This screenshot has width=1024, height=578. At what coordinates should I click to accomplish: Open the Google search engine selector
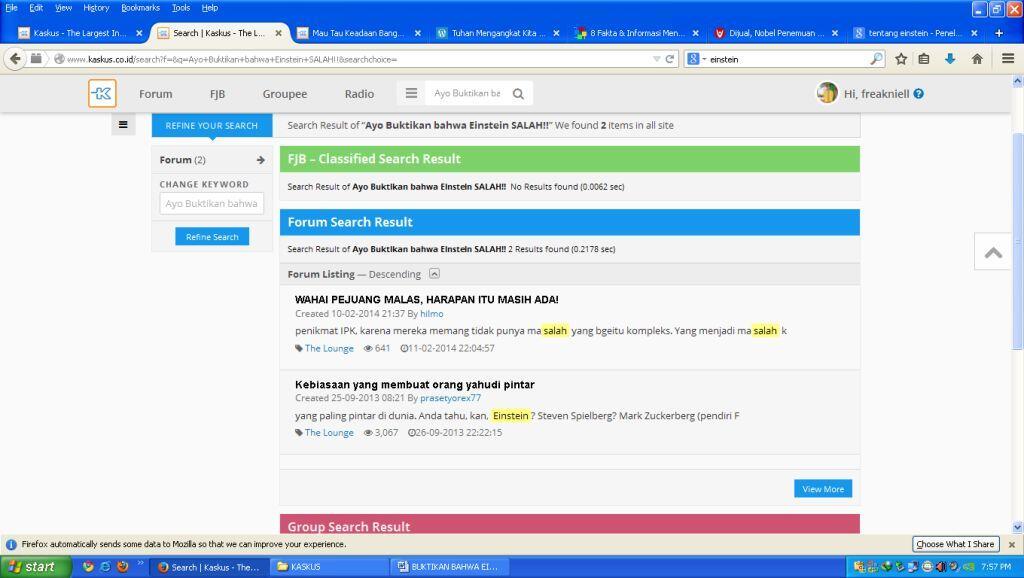point(696,59)
